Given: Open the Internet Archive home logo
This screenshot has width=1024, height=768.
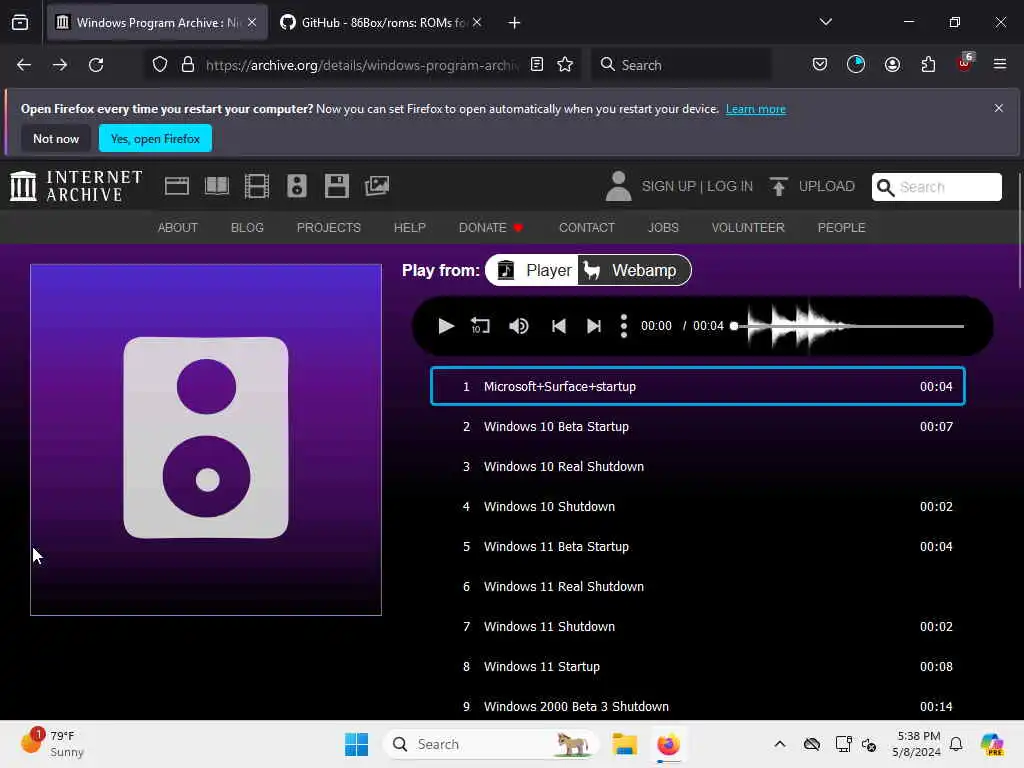Looking at the screenshot, I should coord(76,186).
